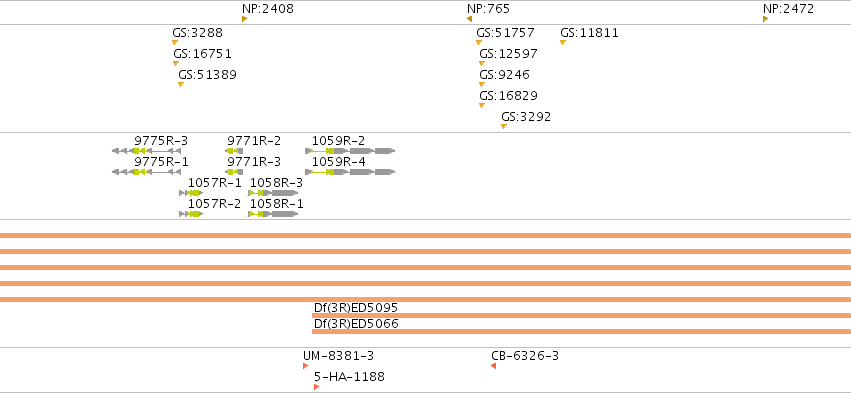Select the GS:11811 insertion triangle
851x393 pixels.
[x=563, y=42]
